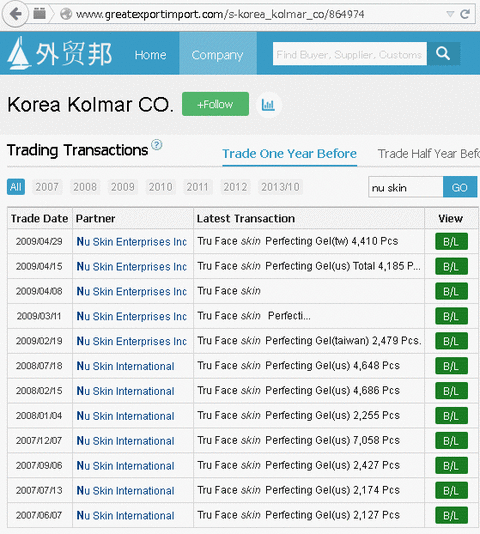Click the Trade Date column header
The height and width of the screenshot is (534, 480).
[40, 218]
